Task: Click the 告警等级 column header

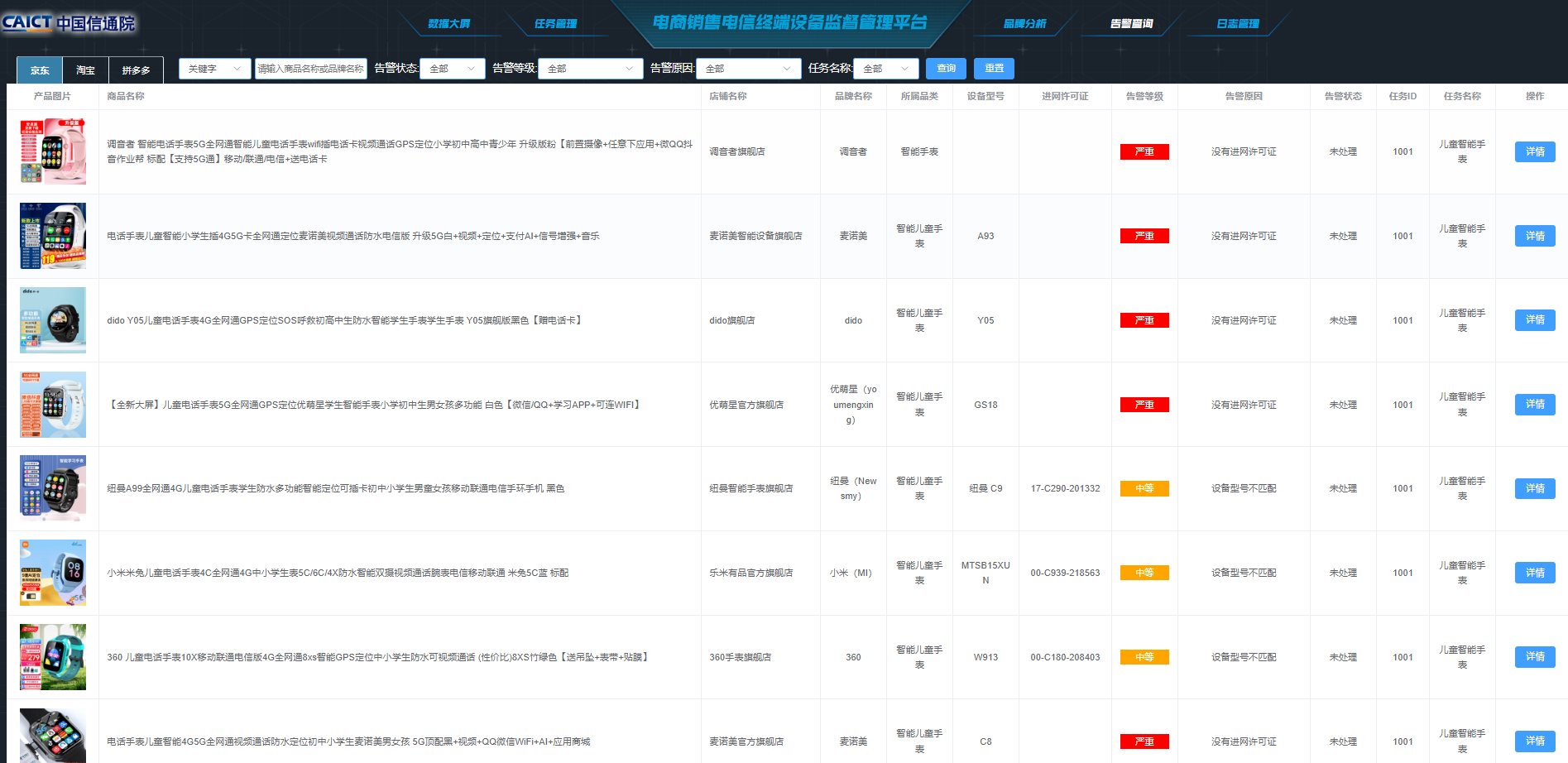Action: click(1144, 96)
